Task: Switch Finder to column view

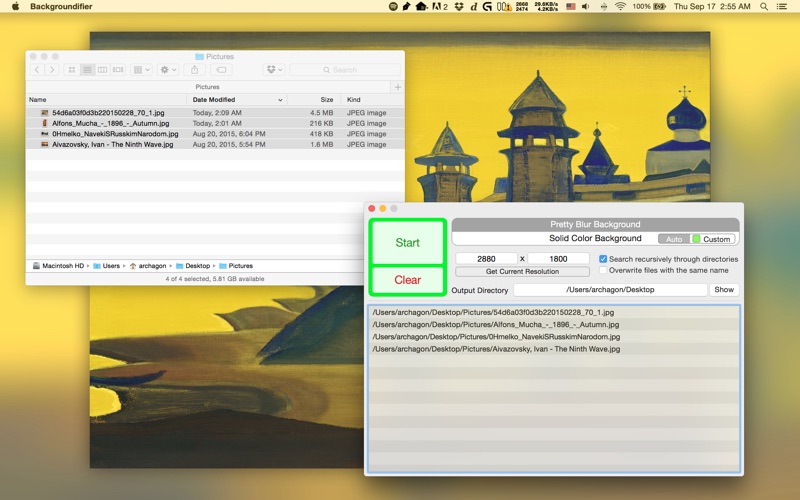Action: (103, 70)
